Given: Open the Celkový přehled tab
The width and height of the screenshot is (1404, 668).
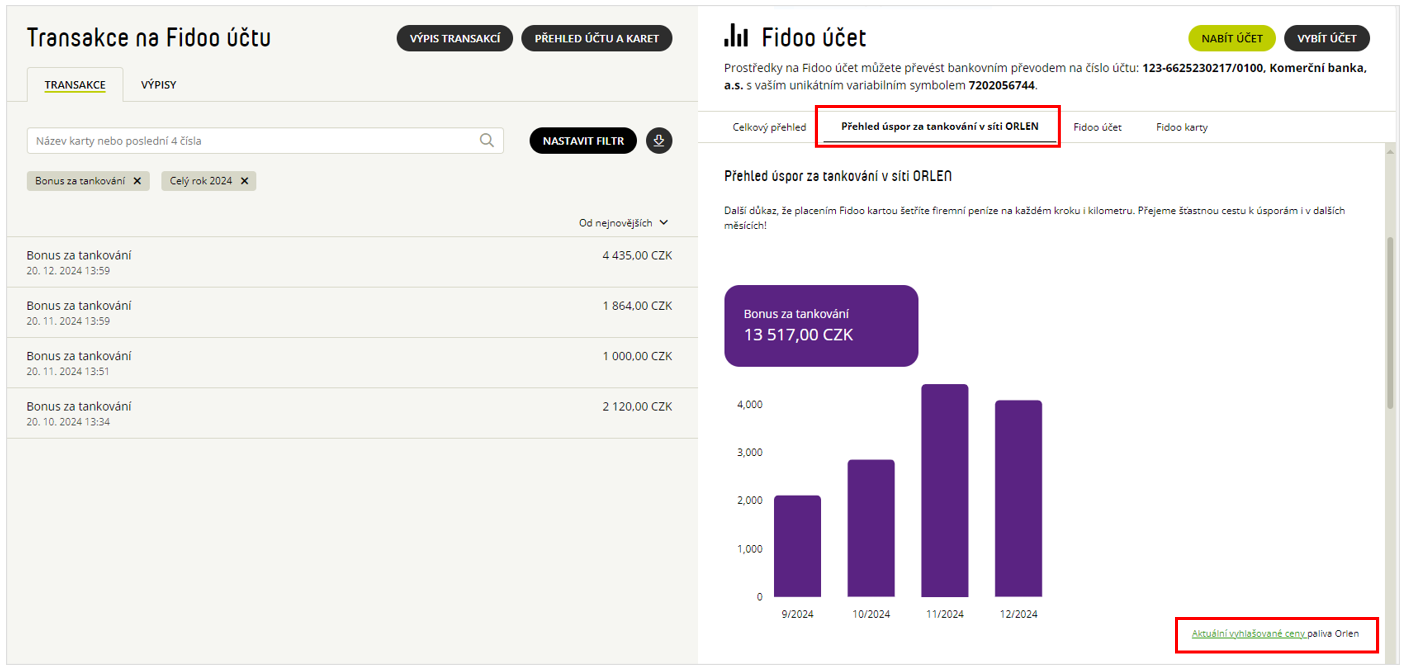Looking at the screenshot, I should coord(769,128).
